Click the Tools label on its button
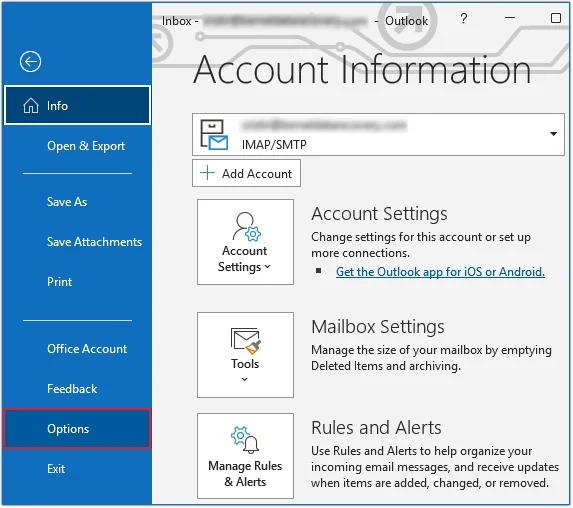The height and width of the screenshot is (508, 573). pyautogui.click(x=245, y=364)
